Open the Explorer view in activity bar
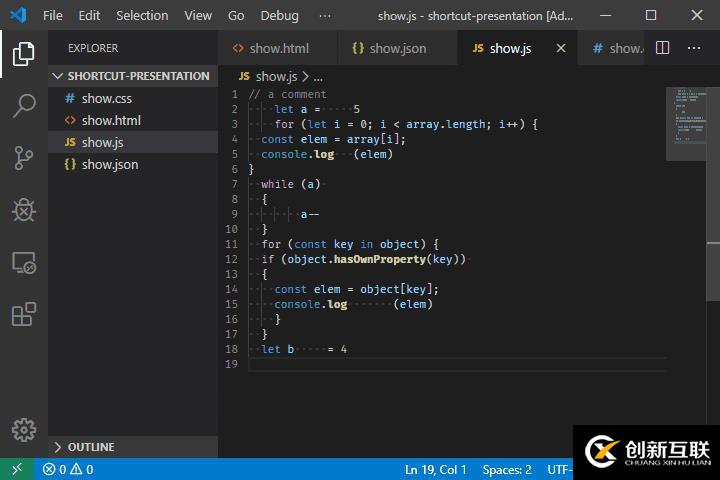The width and height of the screenshot is (720, 480). pos(23,54)
